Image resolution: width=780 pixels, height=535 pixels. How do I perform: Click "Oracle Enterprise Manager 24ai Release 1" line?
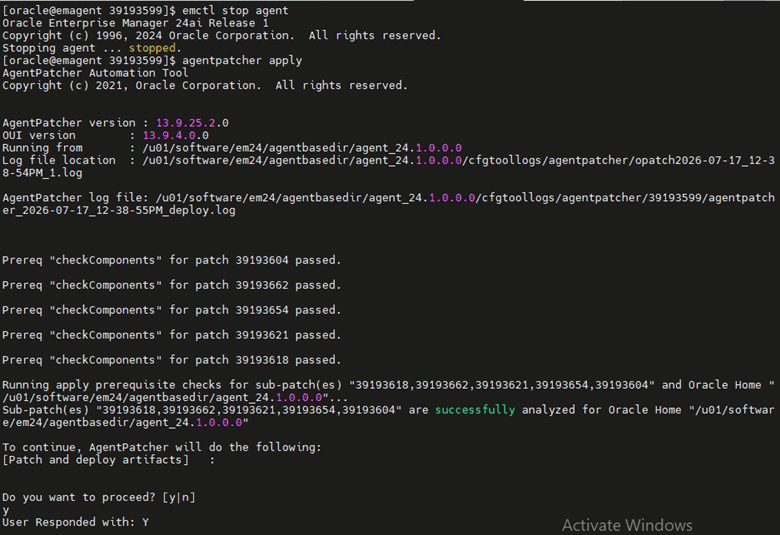point(135,23)
